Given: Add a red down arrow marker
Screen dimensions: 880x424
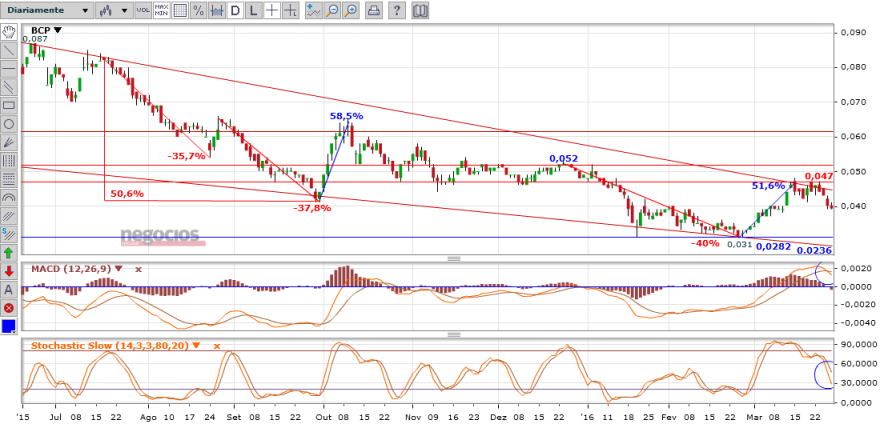Looking at the screenshot, I should pyautogui.click(x=9, y=271).
